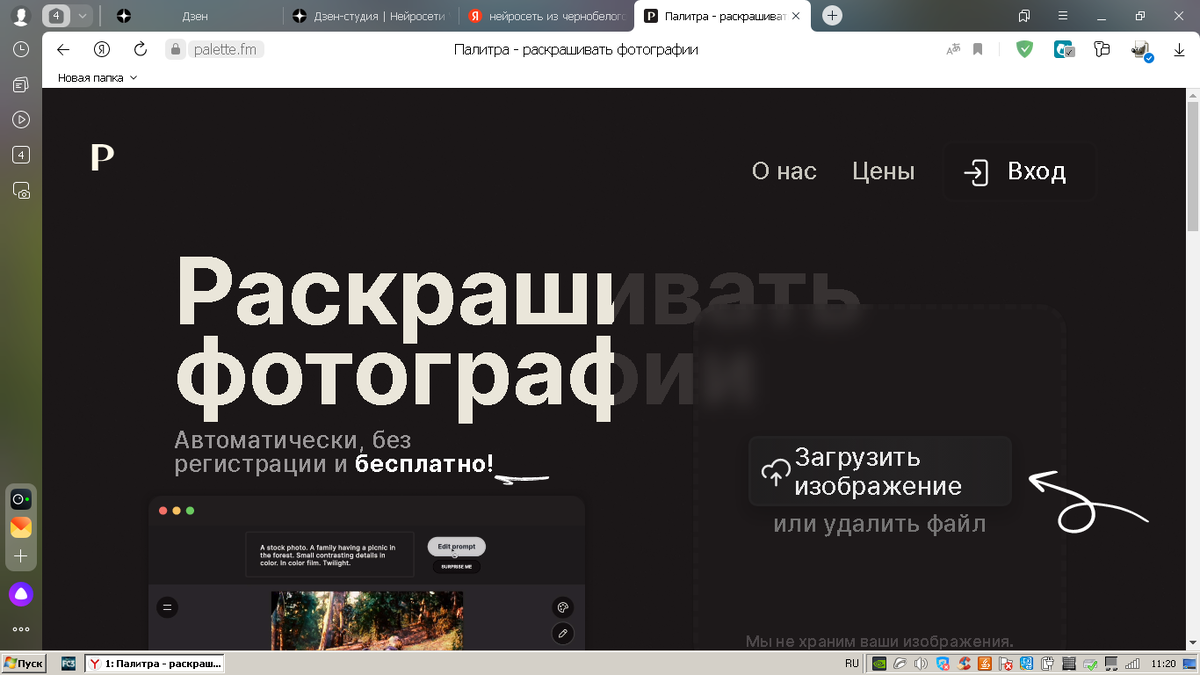Click the forest demo photo thumbnail

point(367,620)
